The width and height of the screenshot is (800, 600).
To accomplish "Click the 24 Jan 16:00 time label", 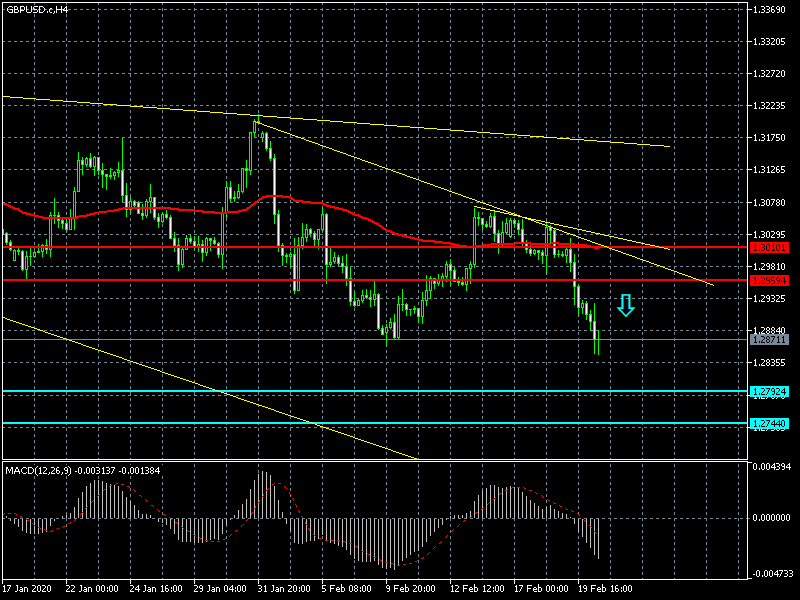I will pyautogui.click(x=156, y=588).
